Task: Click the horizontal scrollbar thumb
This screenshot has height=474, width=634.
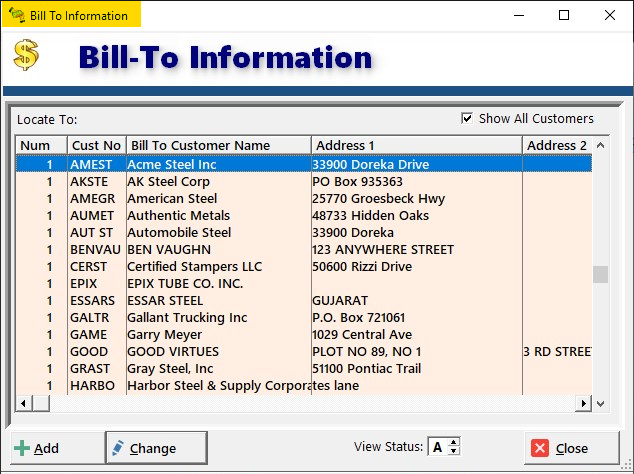Action: [41, 403]
